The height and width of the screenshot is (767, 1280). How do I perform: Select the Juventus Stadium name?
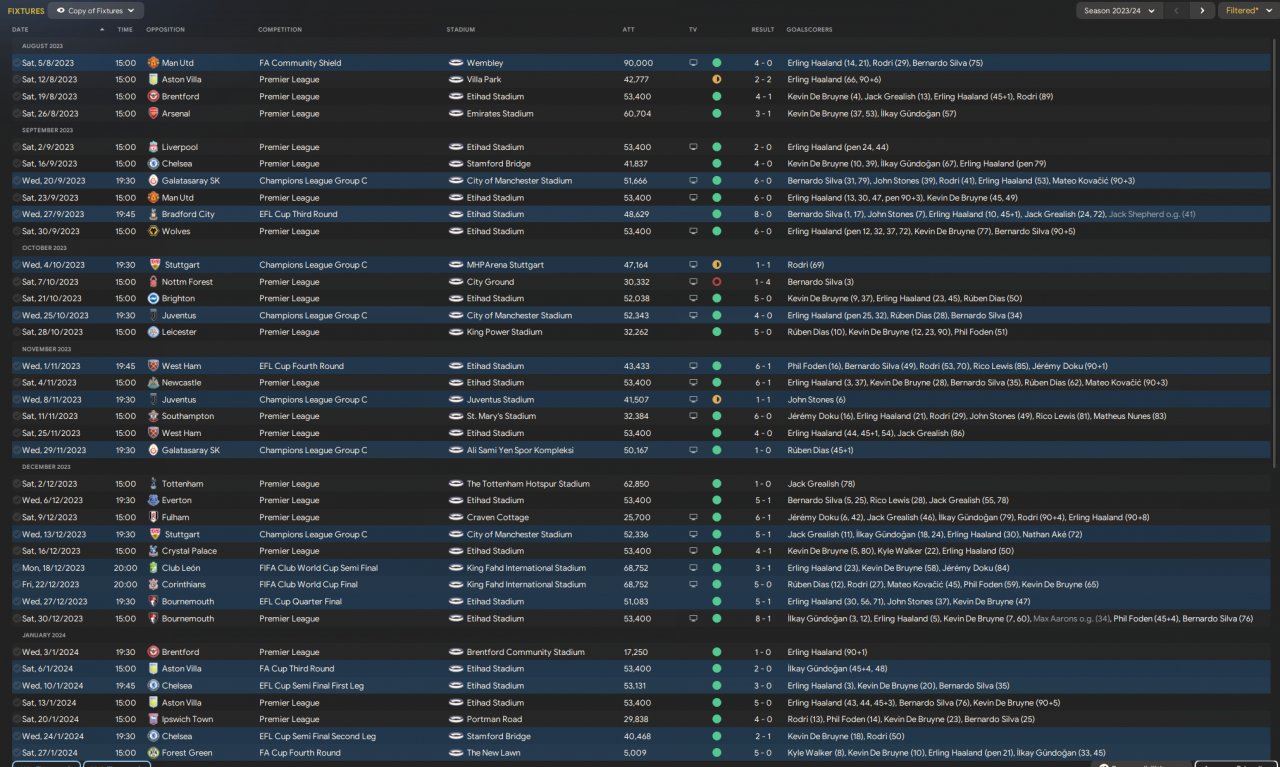[500, 400]
